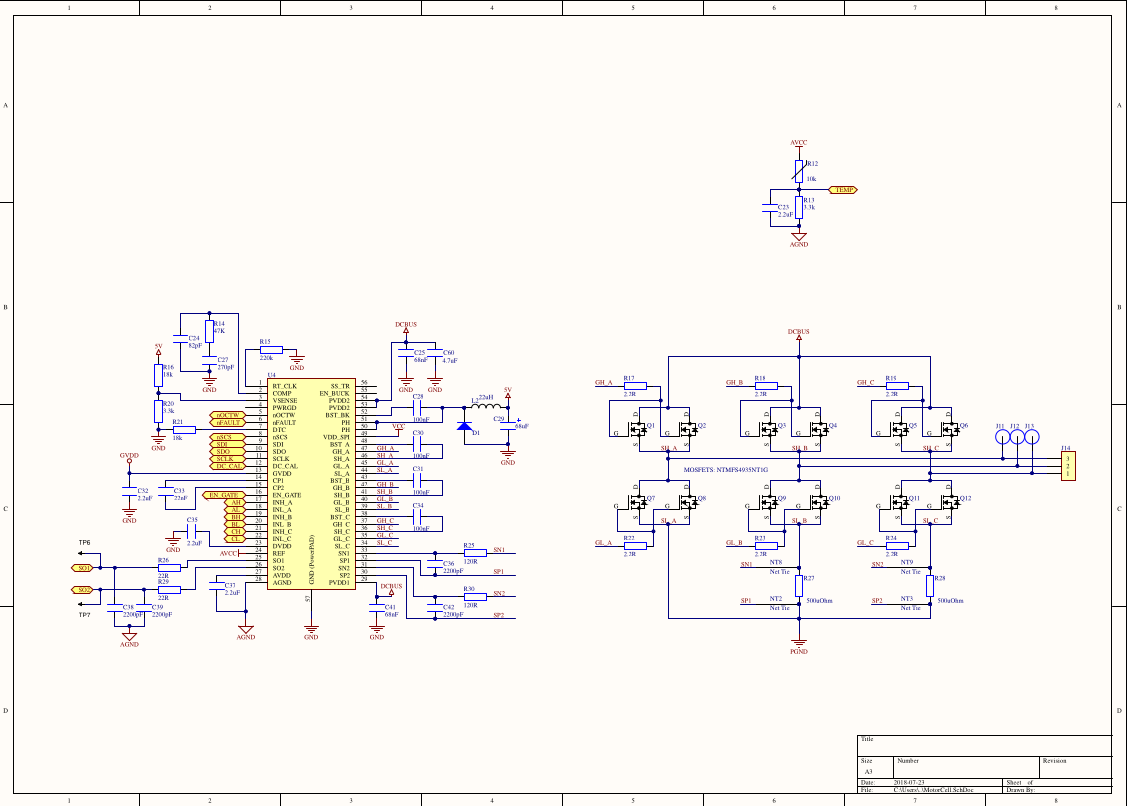
Task: Click the NT8 Net Tie label
Action: [x=775, y=562]
